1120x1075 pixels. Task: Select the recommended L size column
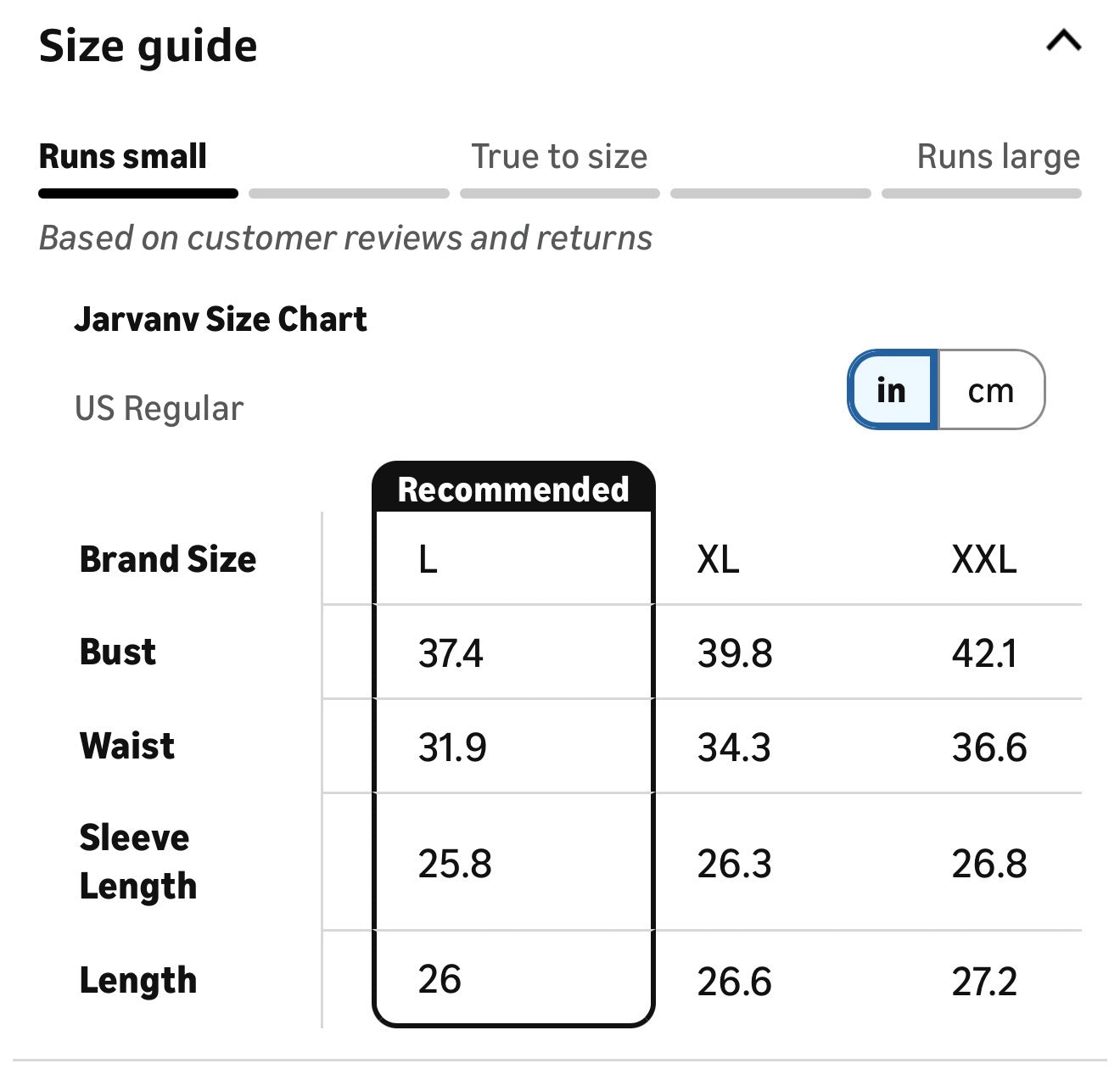point(428,560)
